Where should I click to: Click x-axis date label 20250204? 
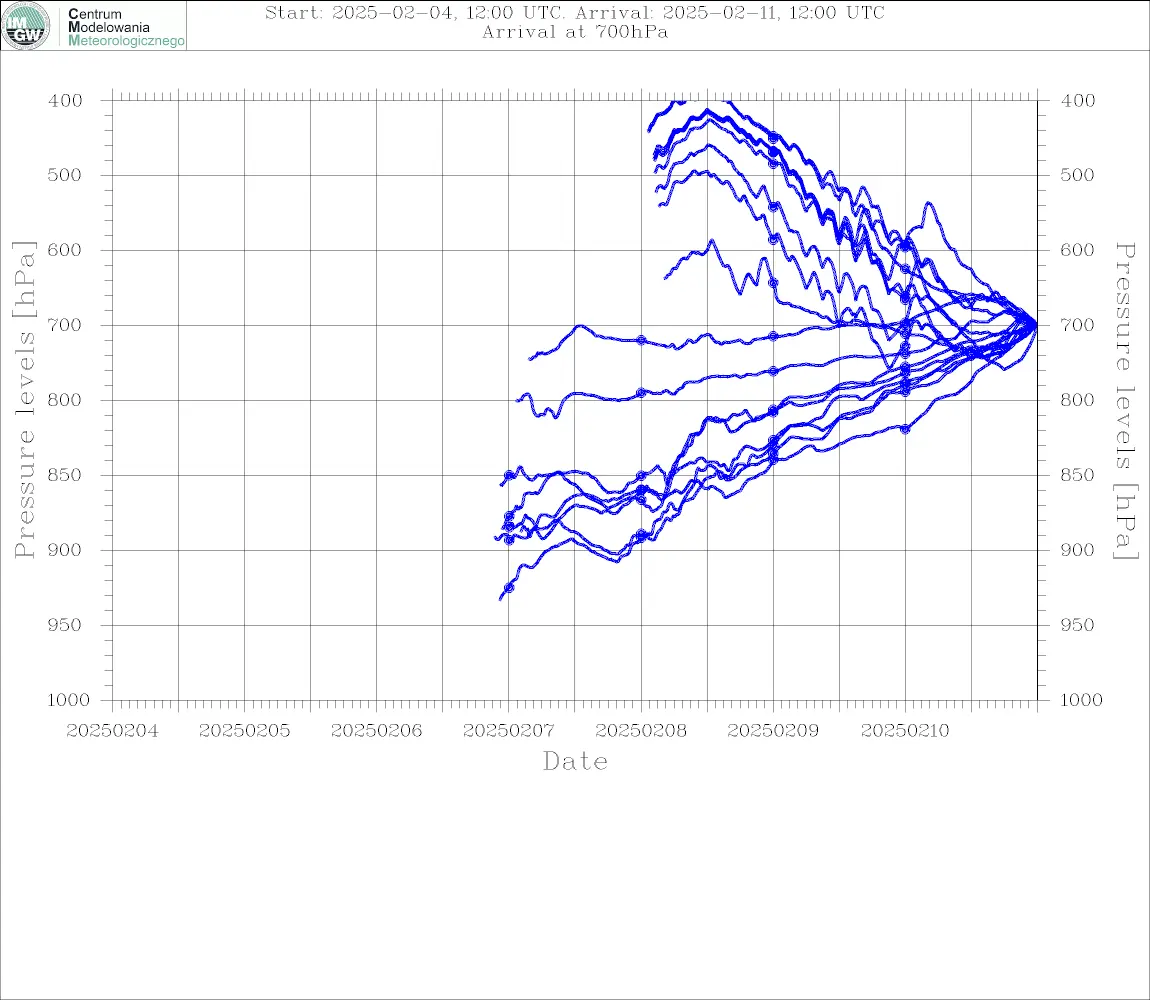click(112, 731)
